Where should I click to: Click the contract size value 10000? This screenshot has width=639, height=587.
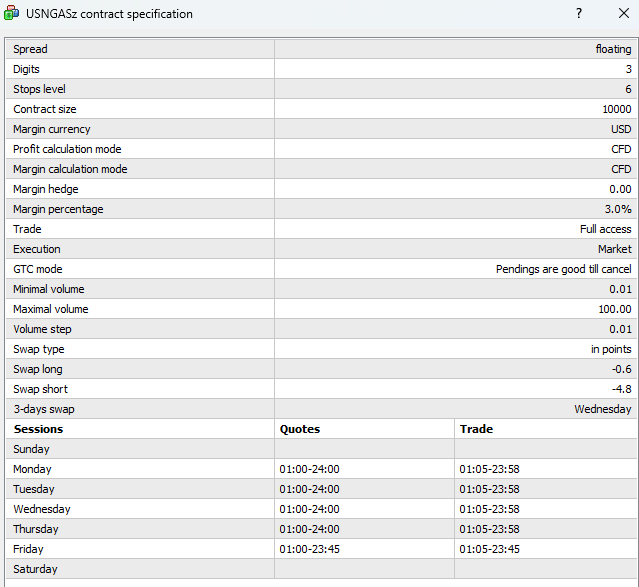tap(617, 109)
